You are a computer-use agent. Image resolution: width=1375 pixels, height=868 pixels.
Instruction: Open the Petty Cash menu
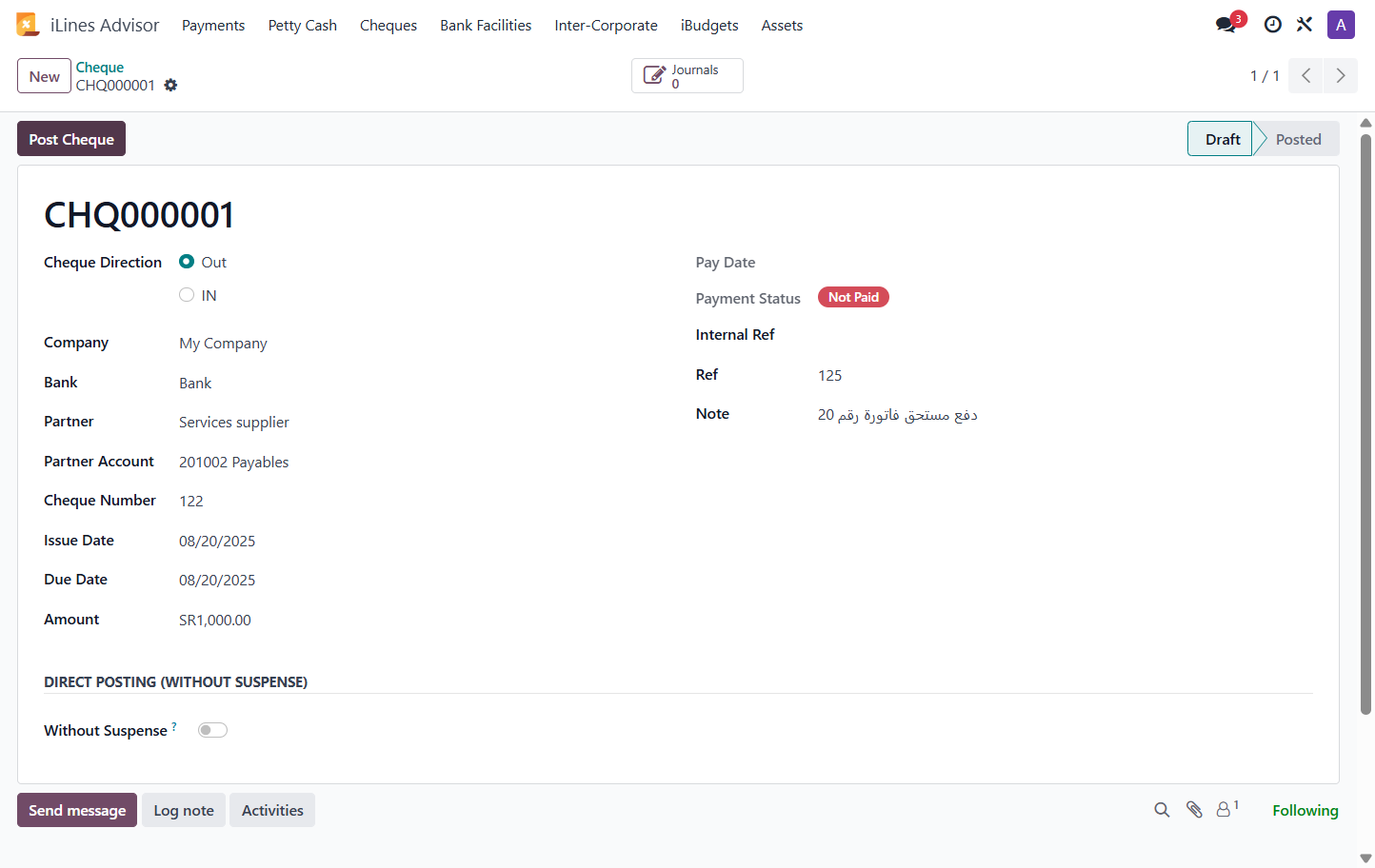(303, 26)
